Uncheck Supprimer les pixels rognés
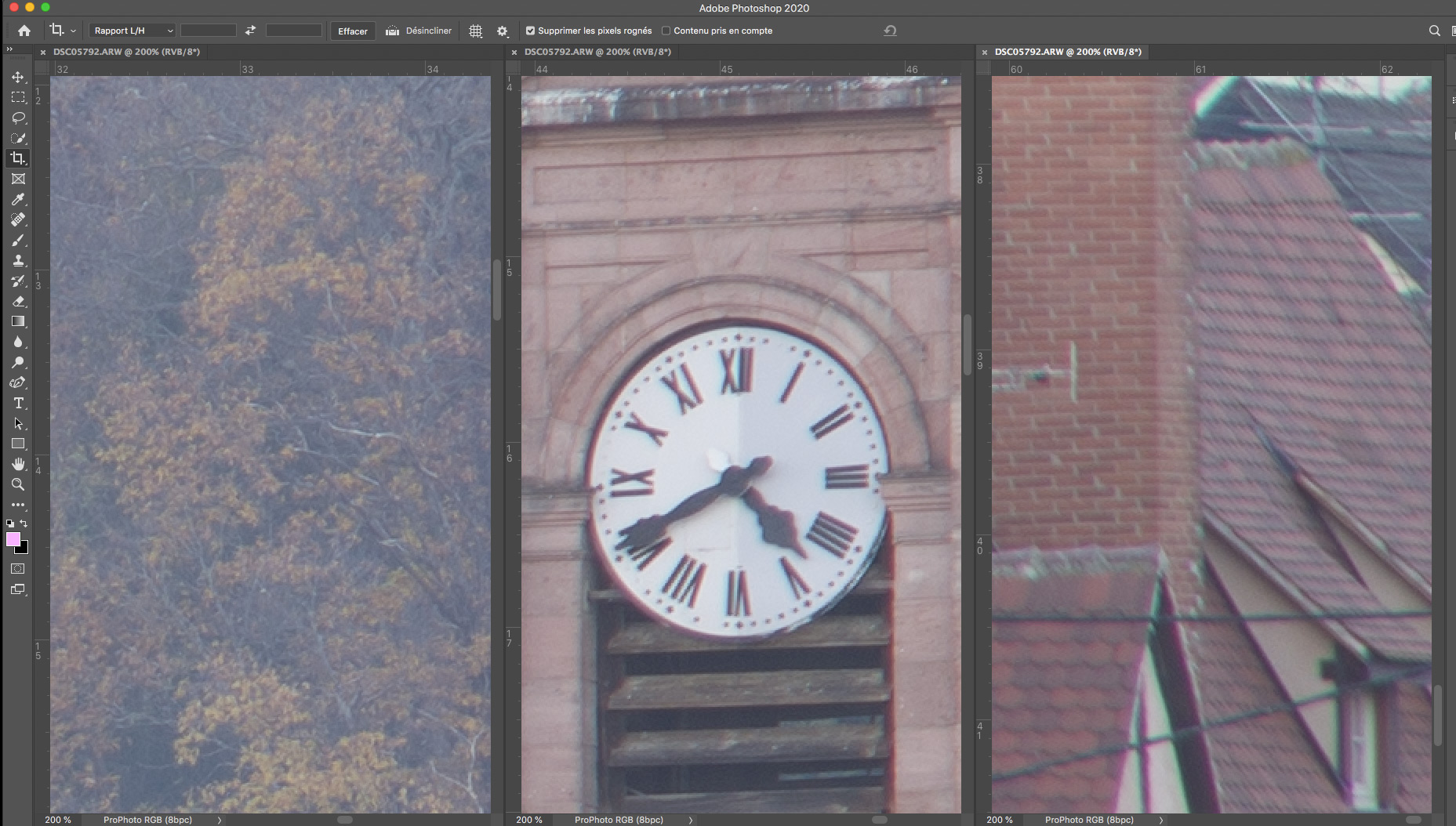Viewport: 1456px width, 826px height. [x=531, y=31]
